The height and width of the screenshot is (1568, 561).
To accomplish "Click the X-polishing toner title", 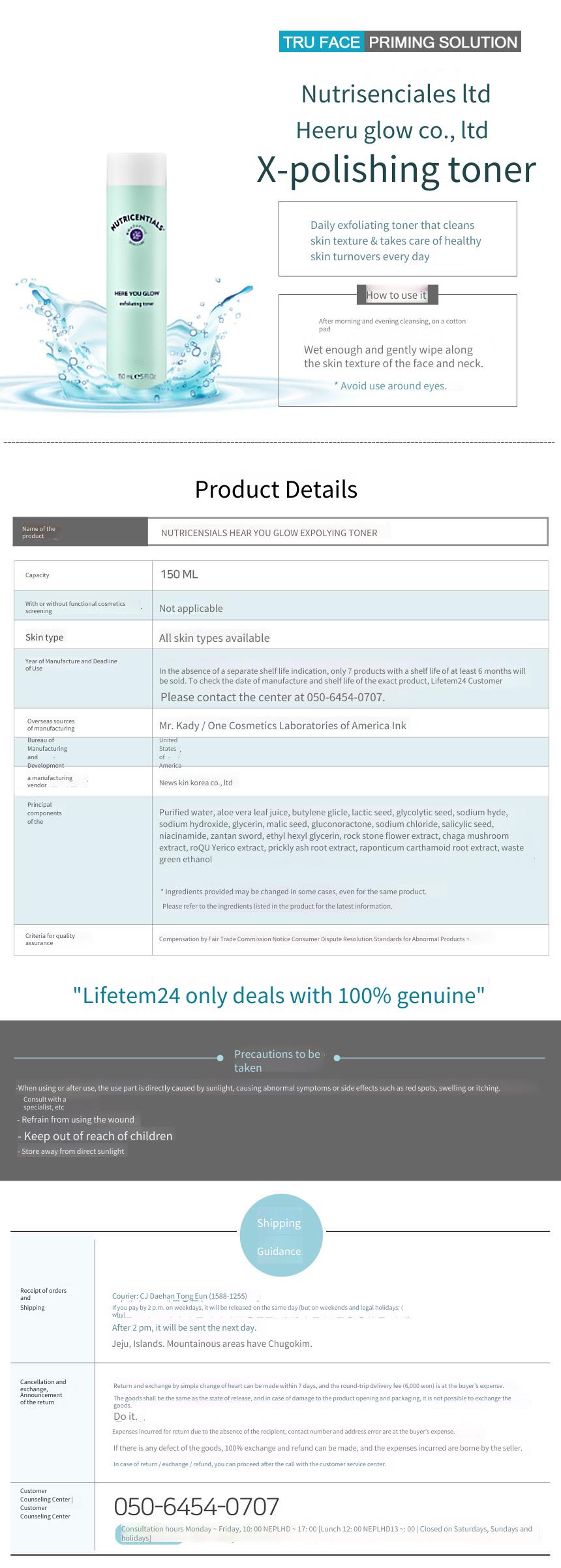I will coord(396,169).
